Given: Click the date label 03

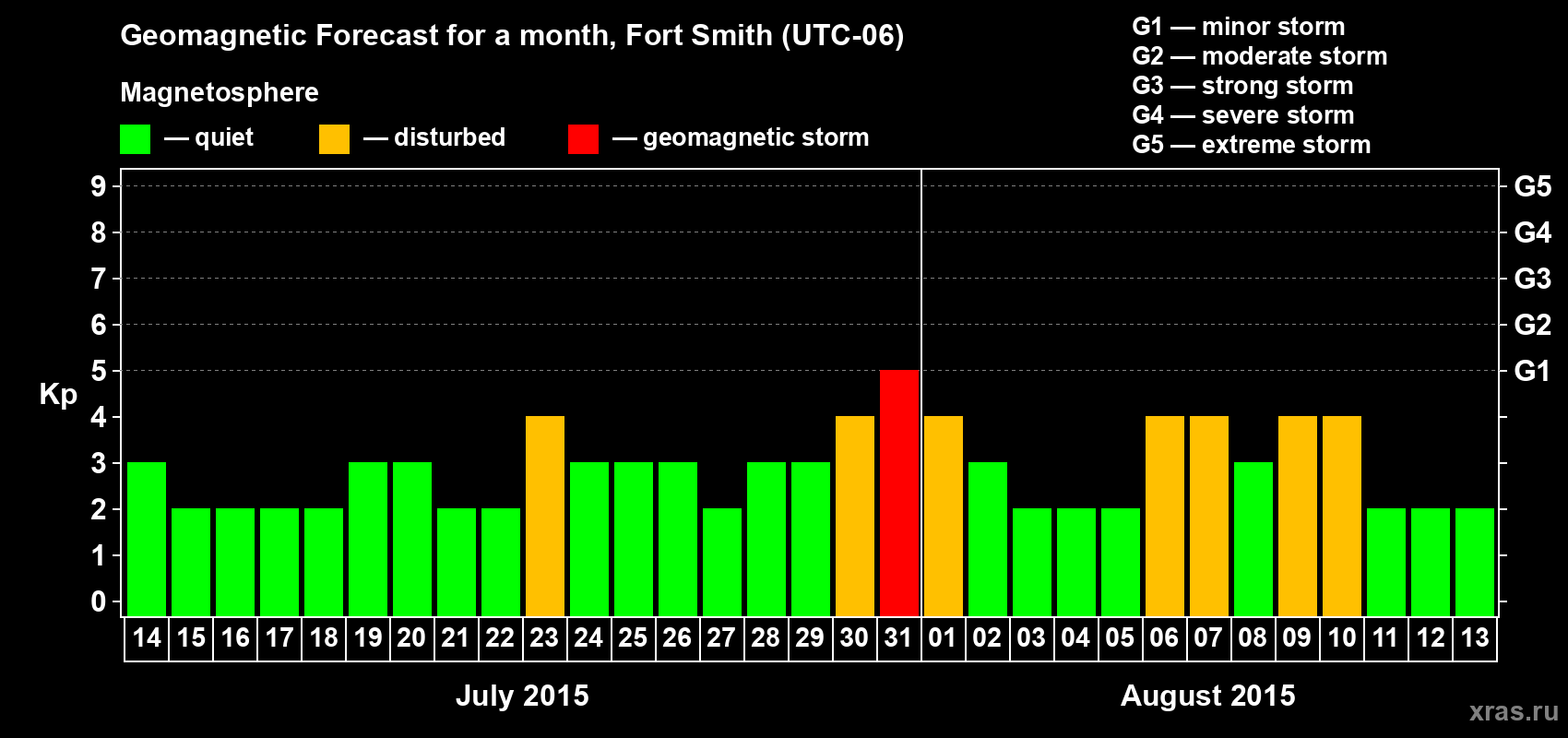Looking at the screenshot, I should pos(1031,637).
